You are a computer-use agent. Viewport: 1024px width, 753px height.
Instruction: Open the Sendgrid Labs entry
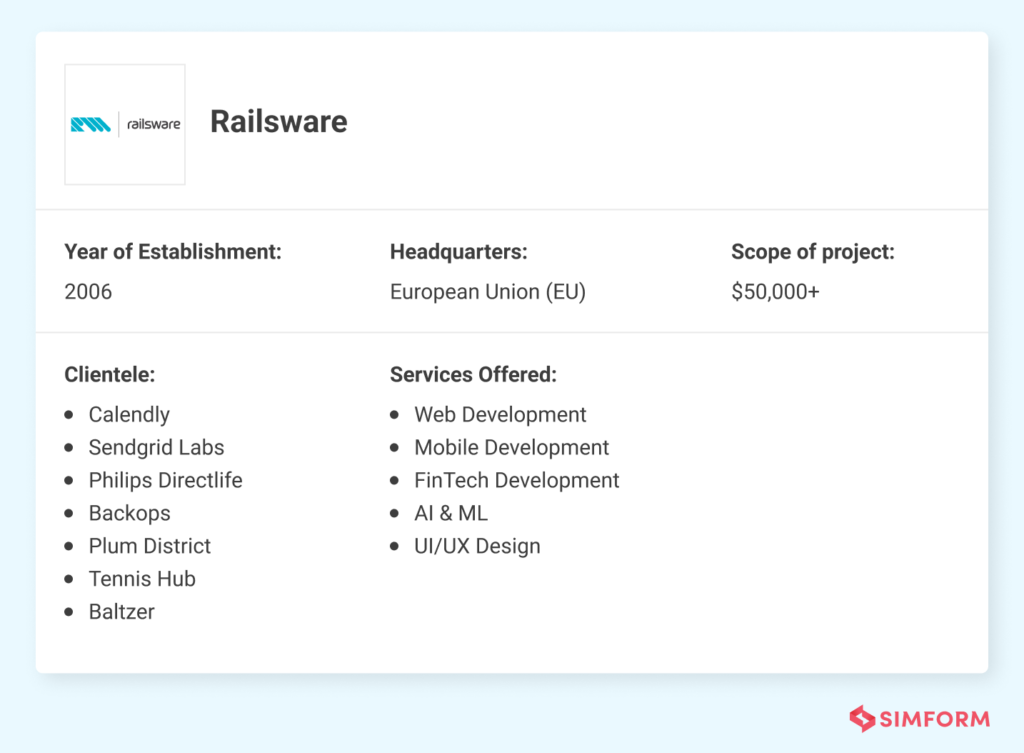156,447
